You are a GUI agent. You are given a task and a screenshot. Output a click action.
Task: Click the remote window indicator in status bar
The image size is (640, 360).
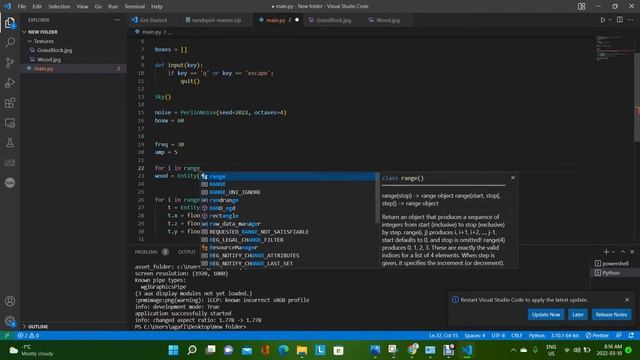point(7,335)
